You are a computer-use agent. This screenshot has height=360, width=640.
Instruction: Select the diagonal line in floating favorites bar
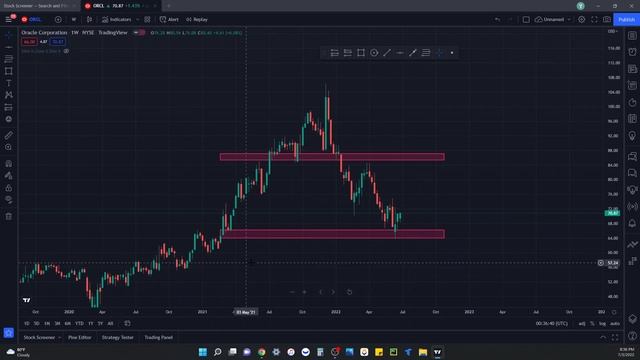[387, 53]
